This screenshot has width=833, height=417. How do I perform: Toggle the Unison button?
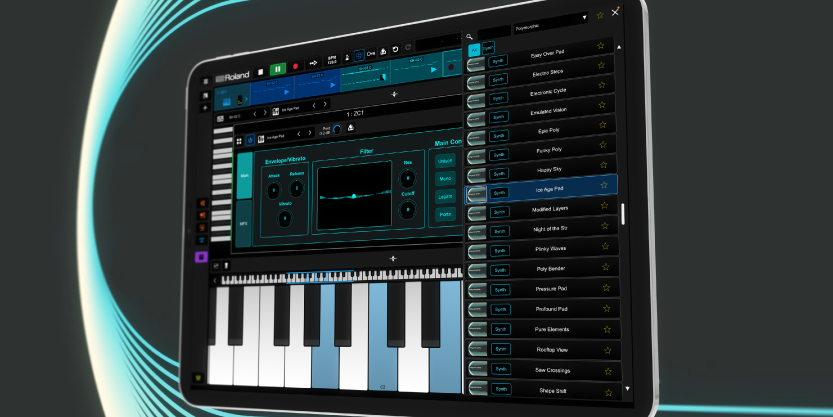(x=445, y=160)
